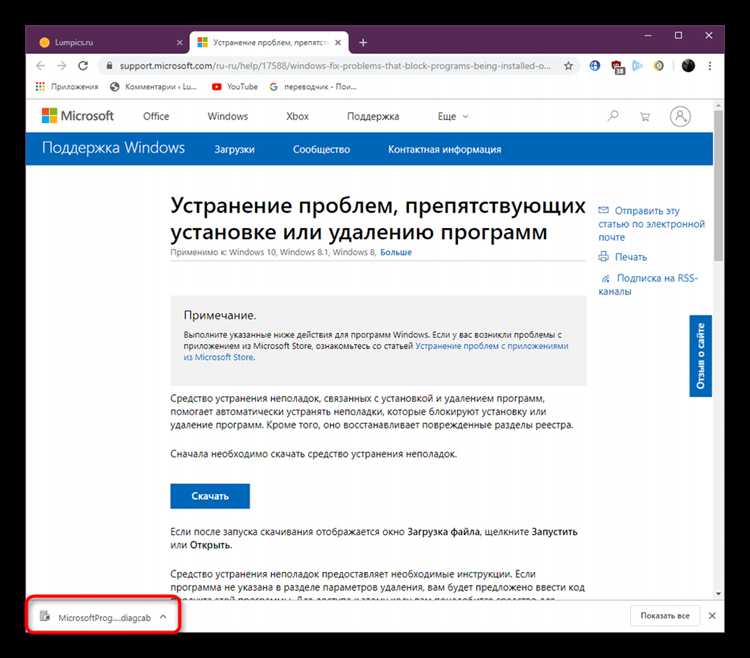The width and height of the screenshot is (750, 658).
Task: Click the browser back arrow
Action: pos(41,66)
